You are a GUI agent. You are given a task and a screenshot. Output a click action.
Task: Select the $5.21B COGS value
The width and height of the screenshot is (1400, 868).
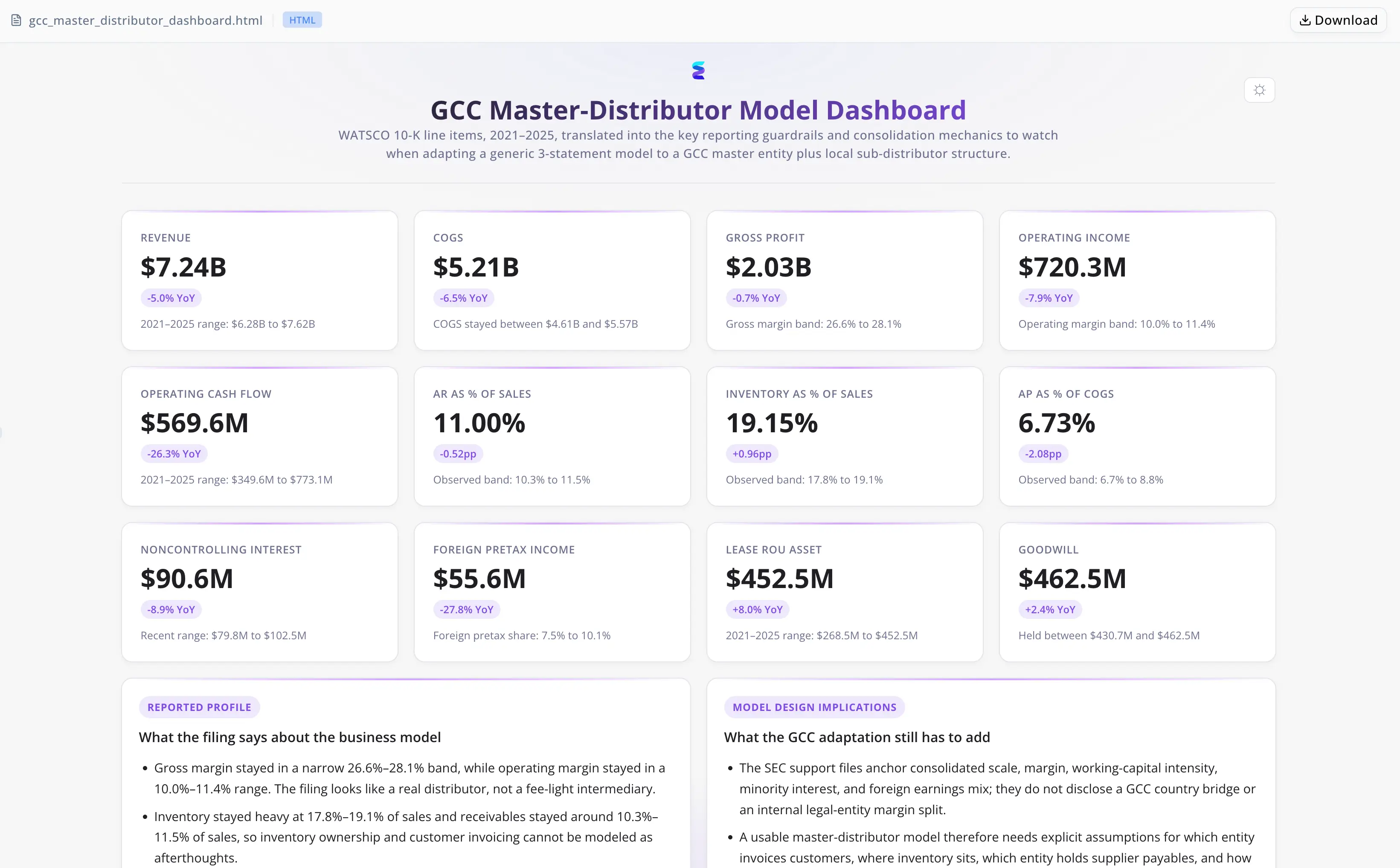[476, 267]
